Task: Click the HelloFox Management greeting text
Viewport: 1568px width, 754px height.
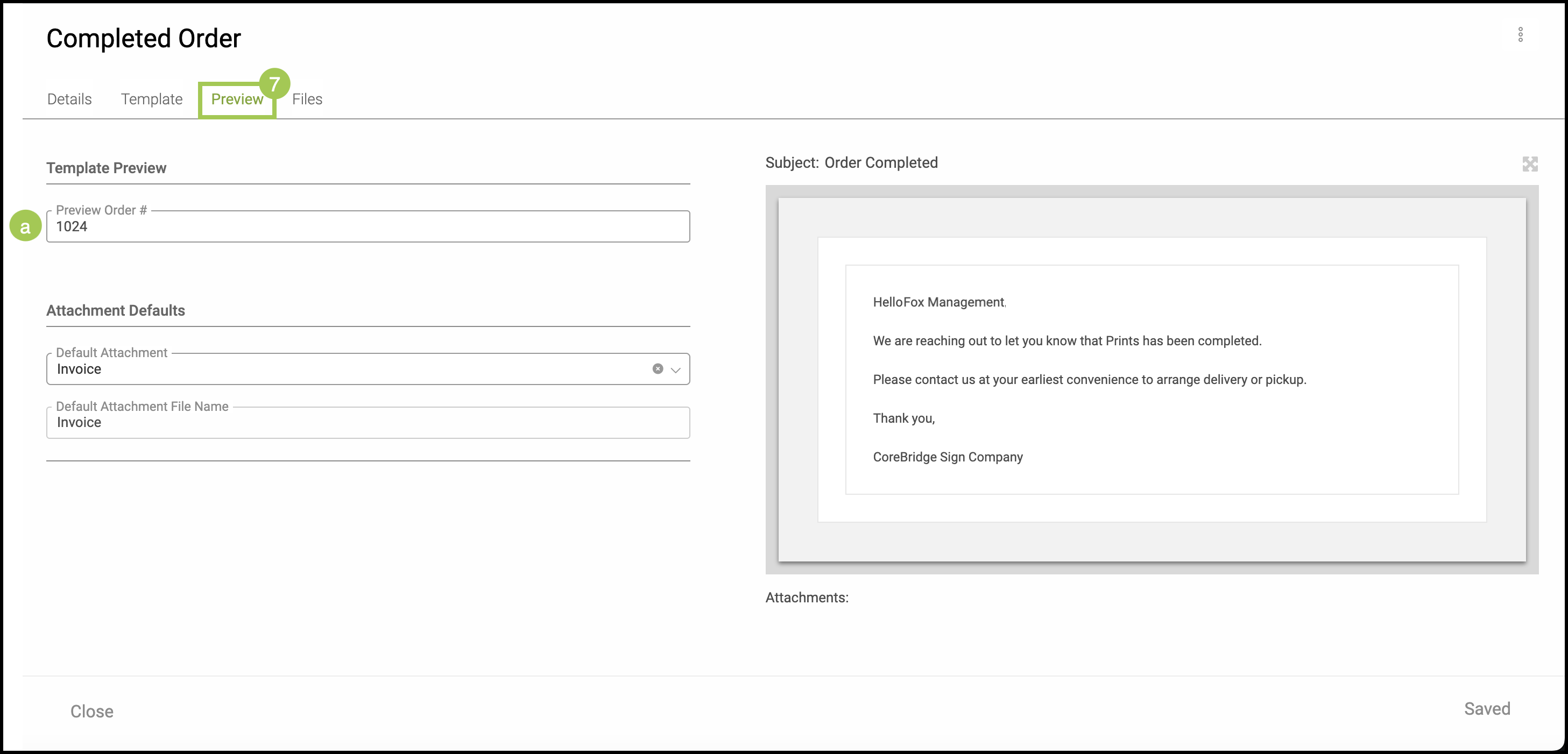Action: 938,302
